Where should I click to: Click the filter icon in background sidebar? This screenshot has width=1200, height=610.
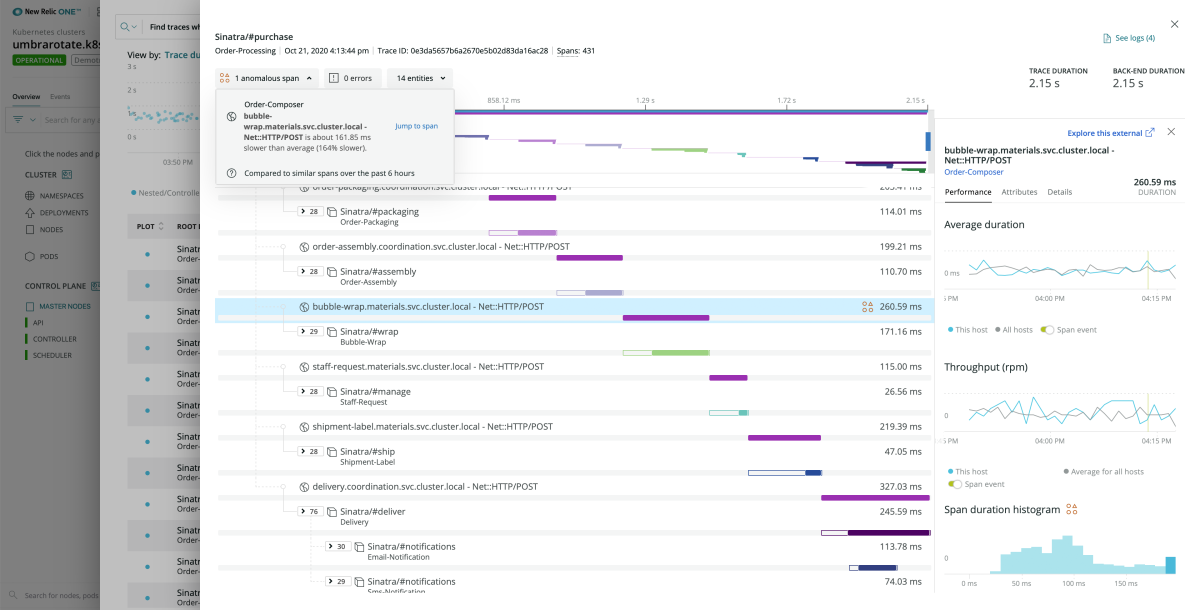18,120
